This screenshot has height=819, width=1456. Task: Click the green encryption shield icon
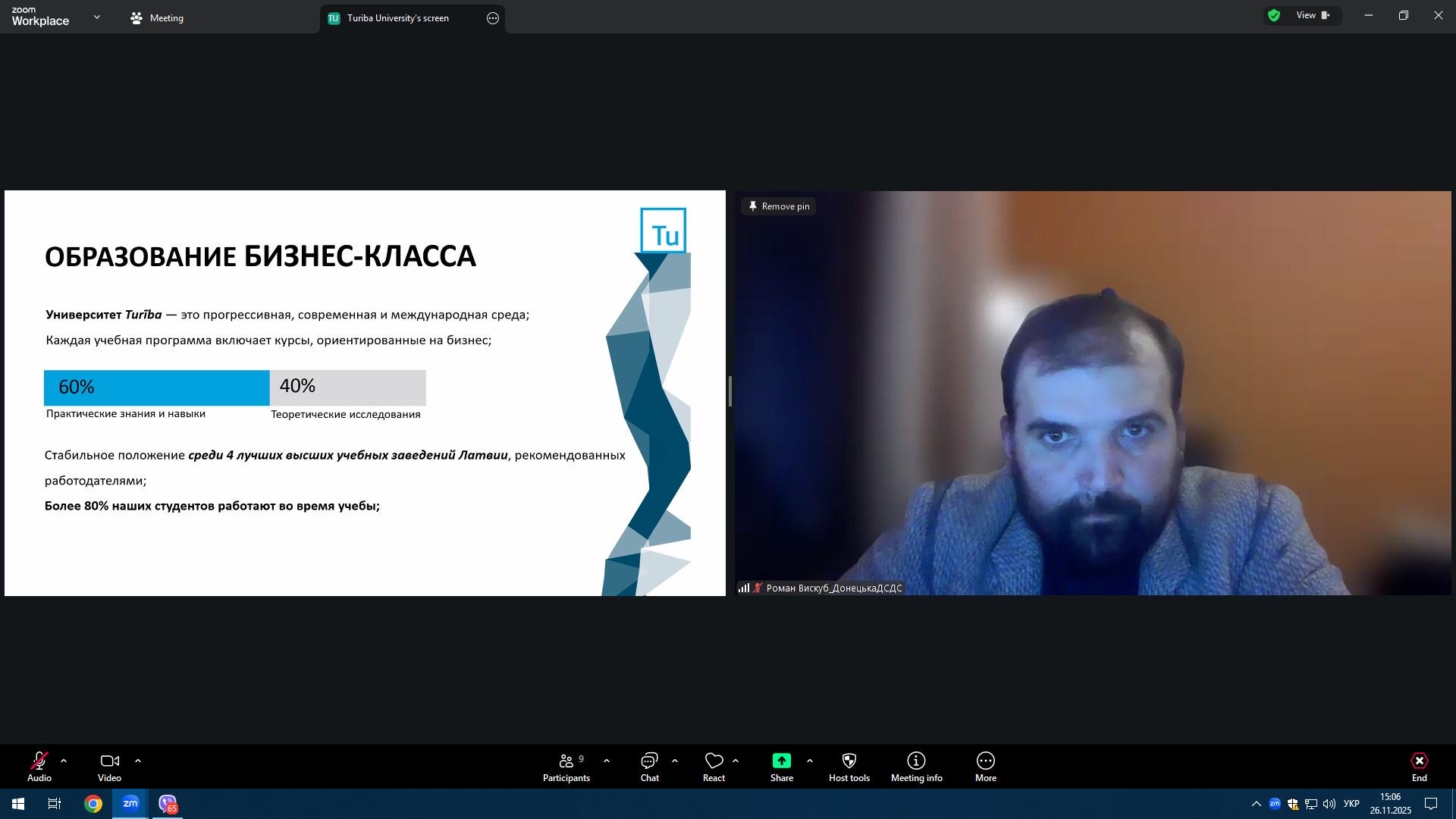1274,16
